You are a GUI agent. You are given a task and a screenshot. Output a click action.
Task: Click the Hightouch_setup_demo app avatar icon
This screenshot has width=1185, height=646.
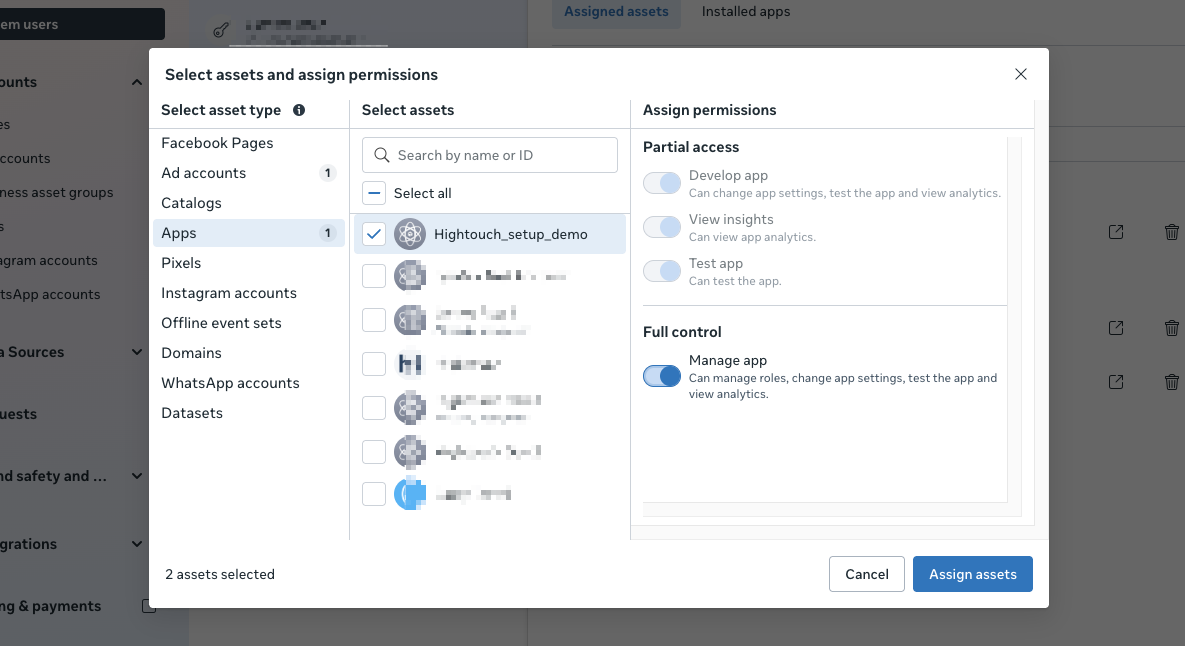[x=409, y=234]
